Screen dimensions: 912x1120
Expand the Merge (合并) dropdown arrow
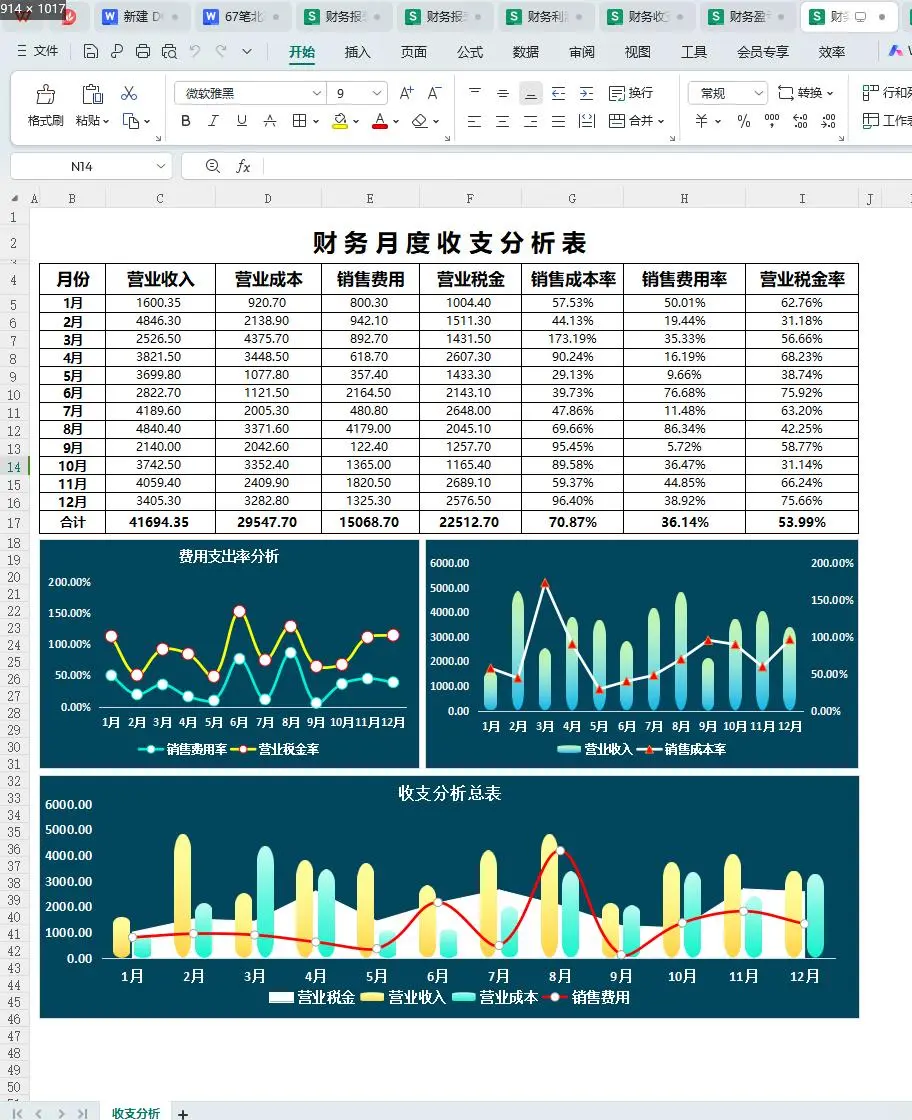[661, 121]
